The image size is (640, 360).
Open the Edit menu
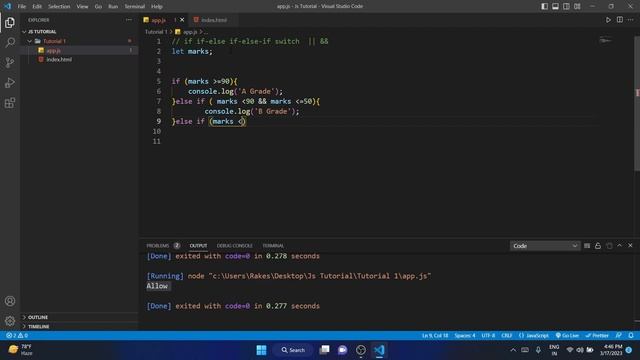[x=37, y=6]
